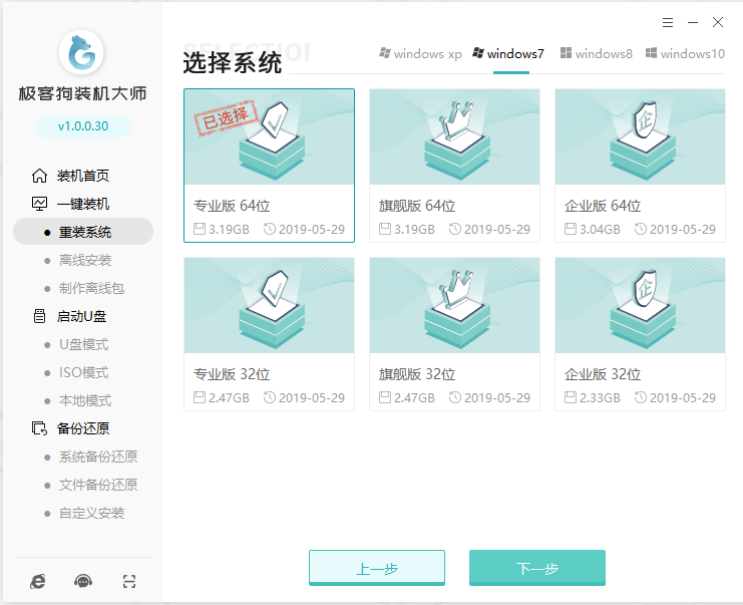Select U盘模式 in the sidebar
This screenshot has width=743, height=605.
[x=83, y=344]
